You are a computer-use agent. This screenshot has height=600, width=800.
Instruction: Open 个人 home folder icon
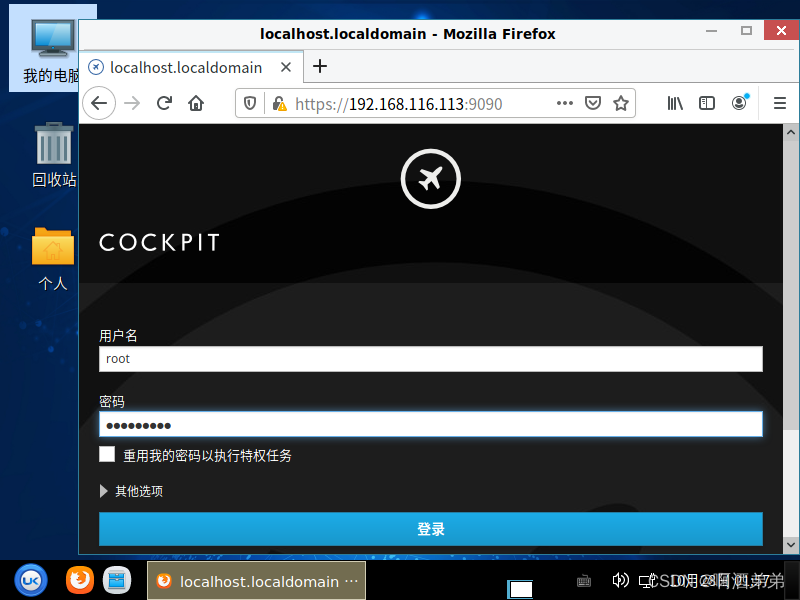click(x=53, y=259)
